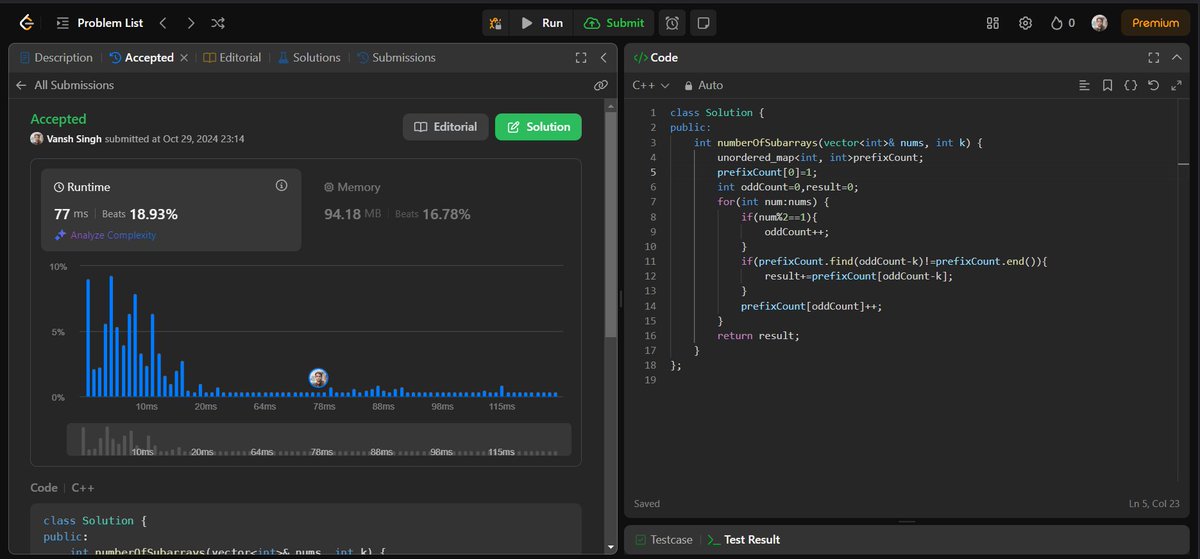1200x559 pixels.
Task: Format code with the lines icon
Action: pos(1084,86)
